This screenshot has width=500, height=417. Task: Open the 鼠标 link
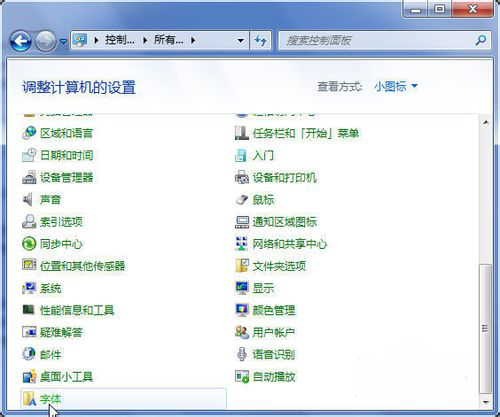point(263,200)
